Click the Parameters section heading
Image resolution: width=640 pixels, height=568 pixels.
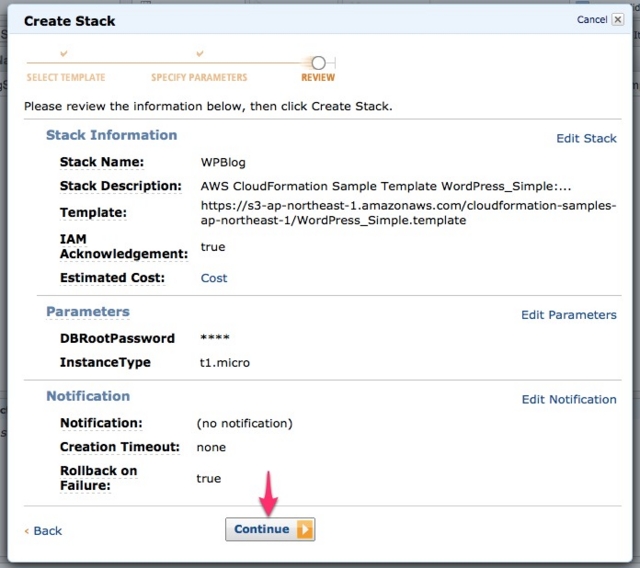pos(88,312)
